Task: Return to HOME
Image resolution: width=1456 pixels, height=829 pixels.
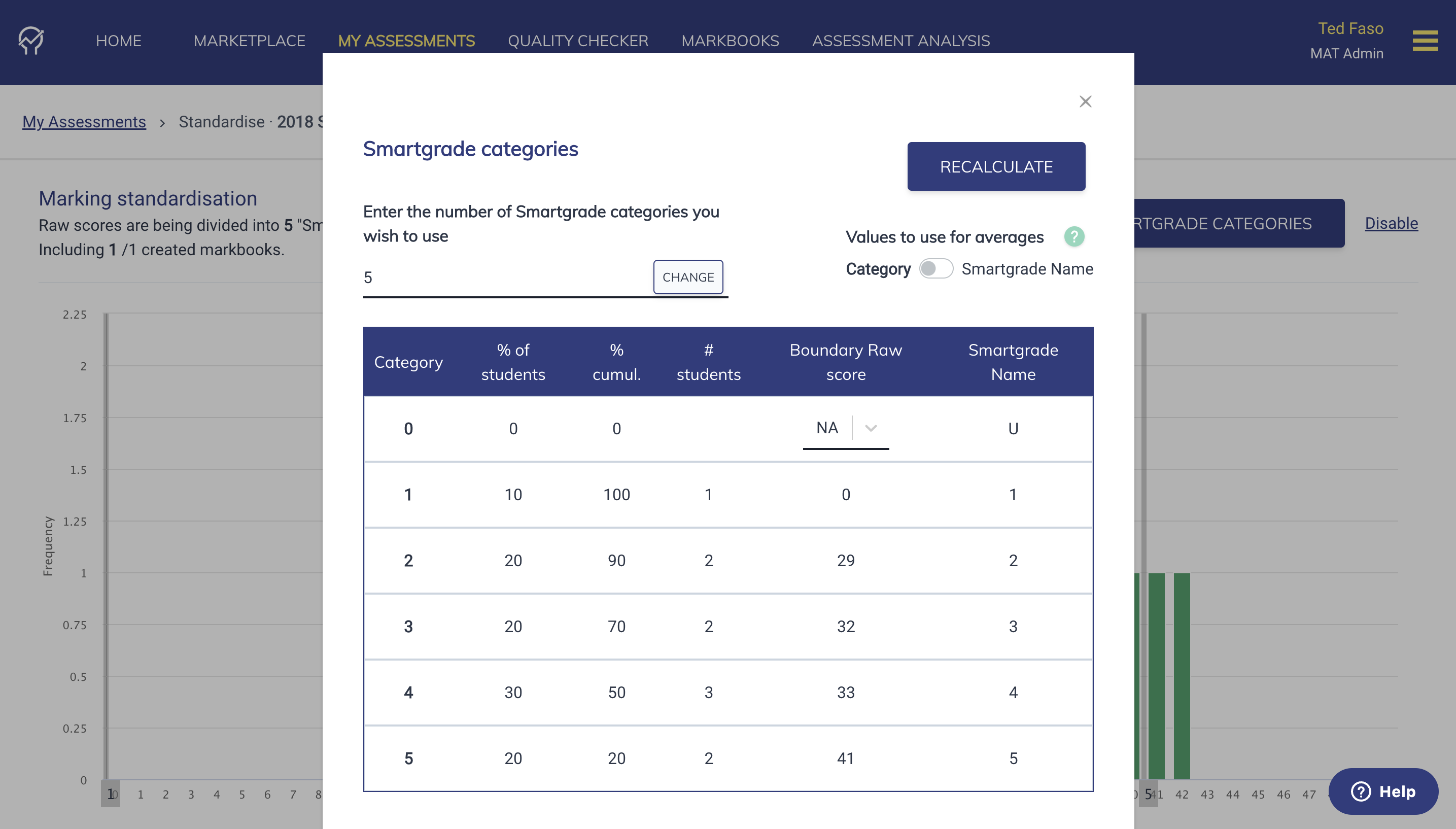Action: 118,40
